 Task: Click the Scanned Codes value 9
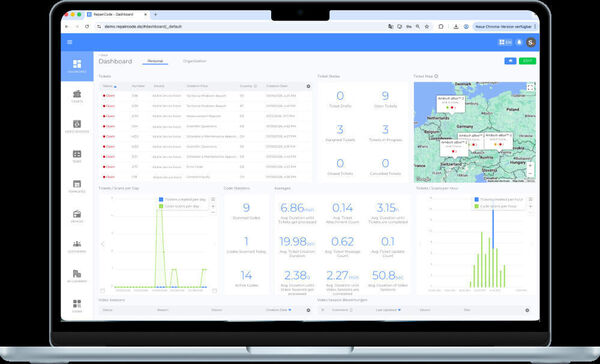tap(246, 208)
